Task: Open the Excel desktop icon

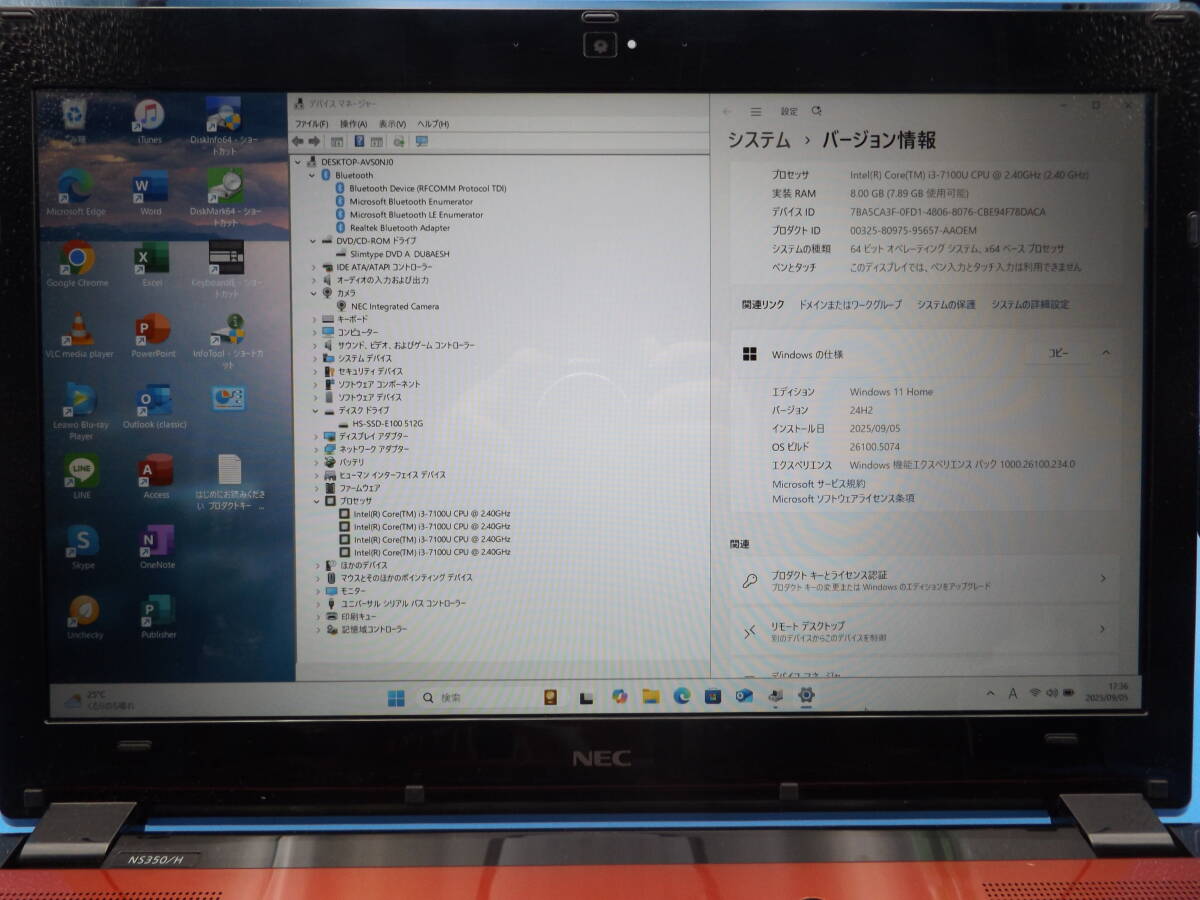Action: 151,263
